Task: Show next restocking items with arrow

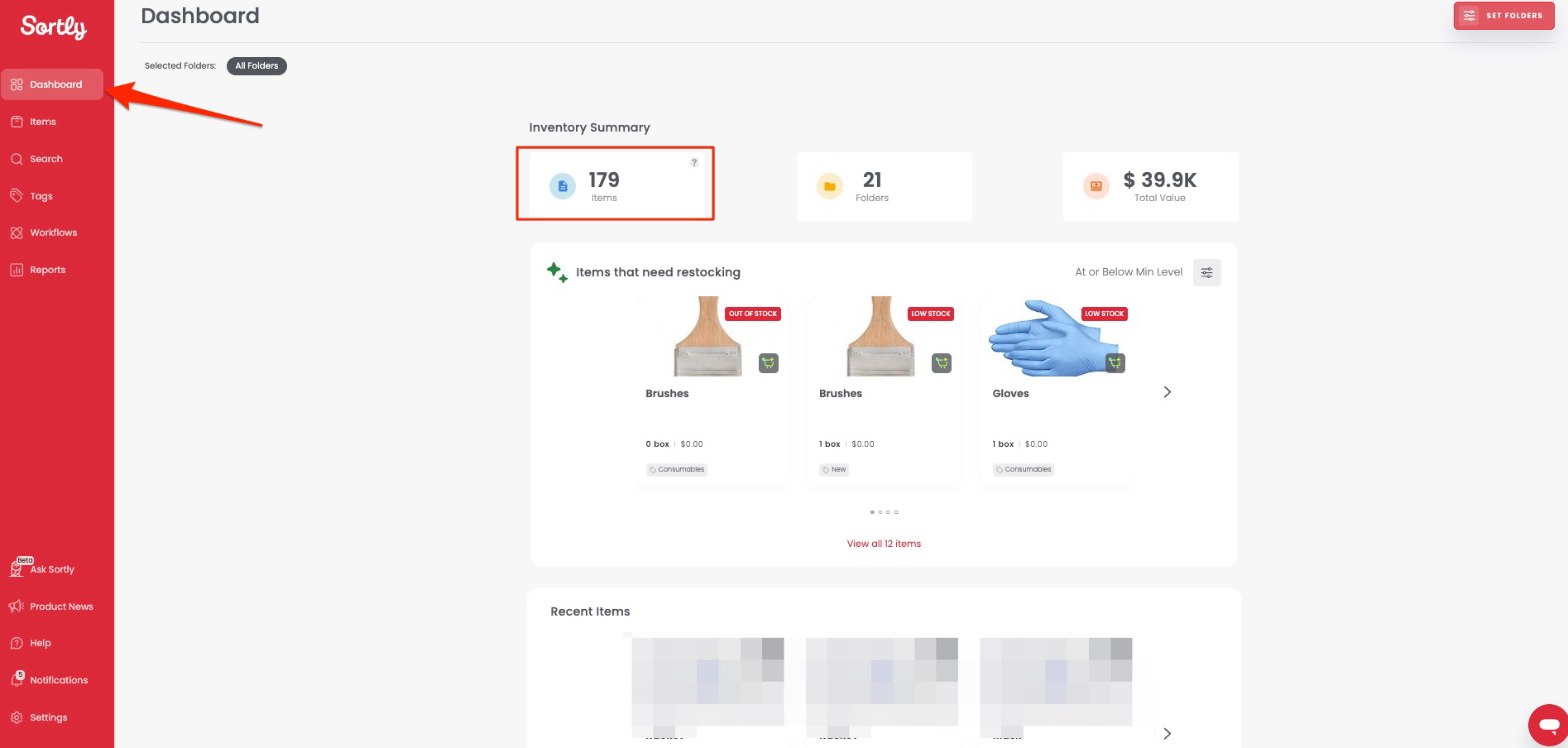Action: pos(1167,392)
